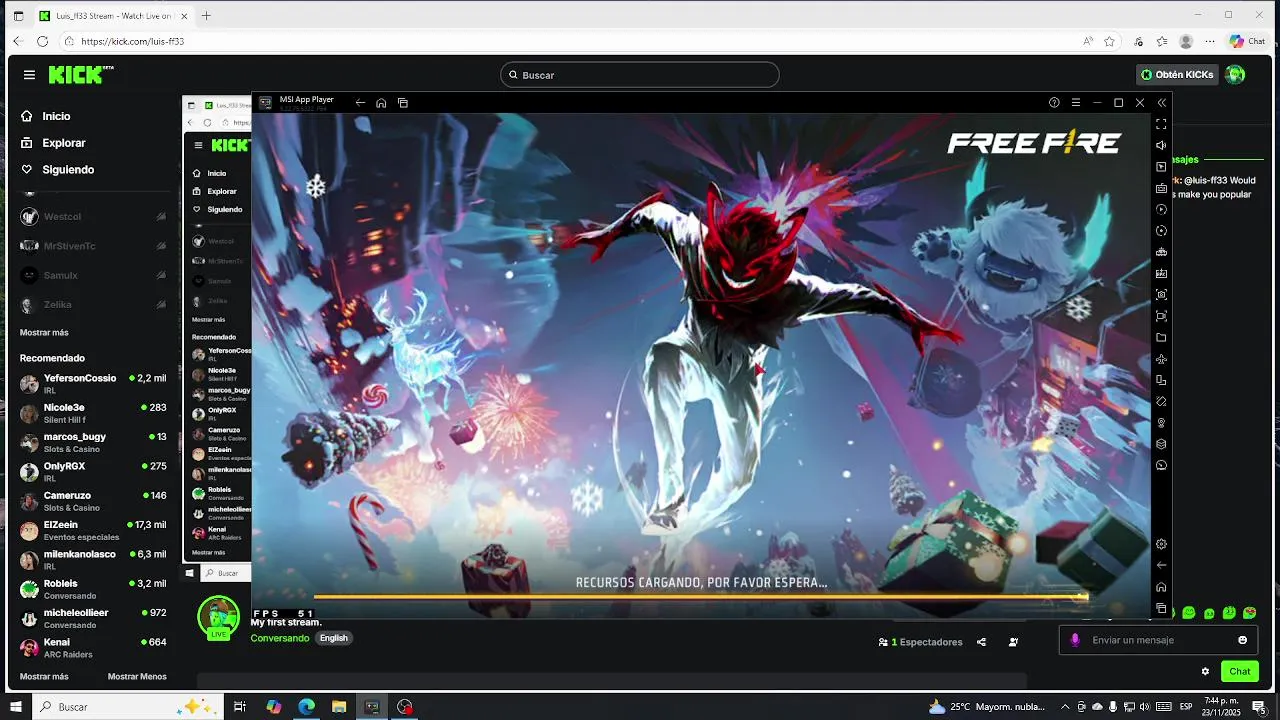The width and height of the screenshot is (1280, 720).
Task: Open chat settings gear icon
Action: click(1205, 671)
